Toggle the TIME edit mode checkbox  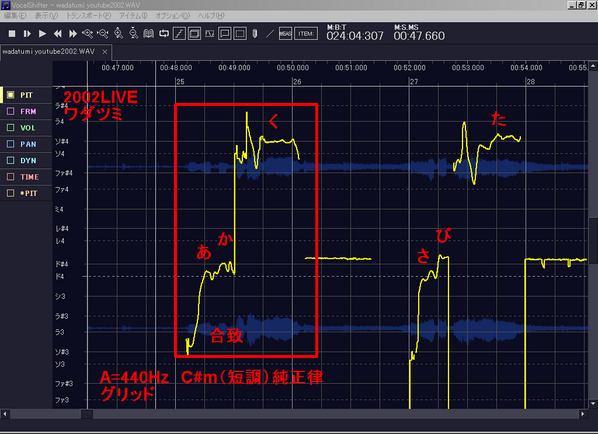tap(11, 177)
